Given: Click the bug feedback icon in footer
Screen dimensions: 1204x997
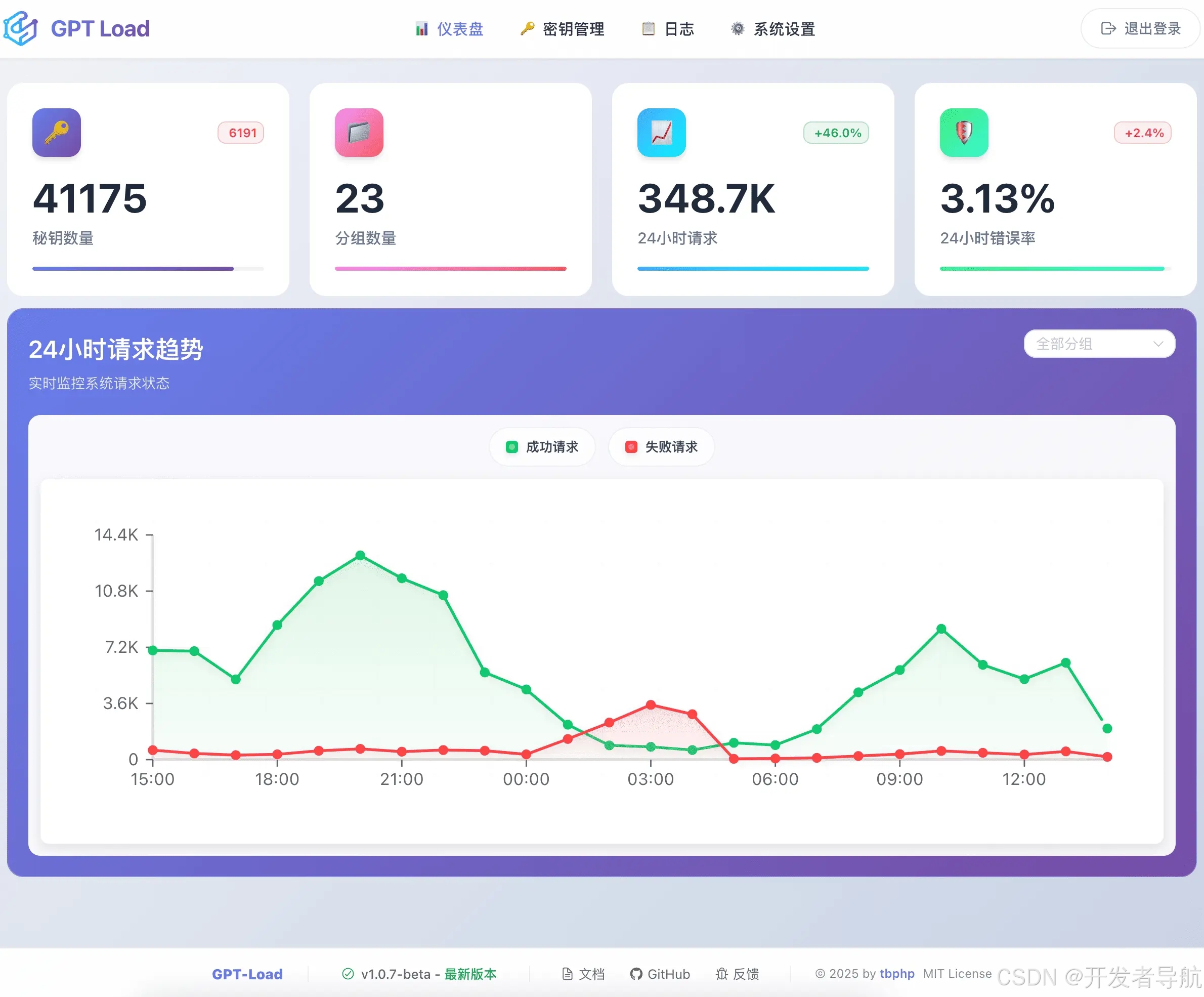Looking at the screenshot, I should click(721, 974).
